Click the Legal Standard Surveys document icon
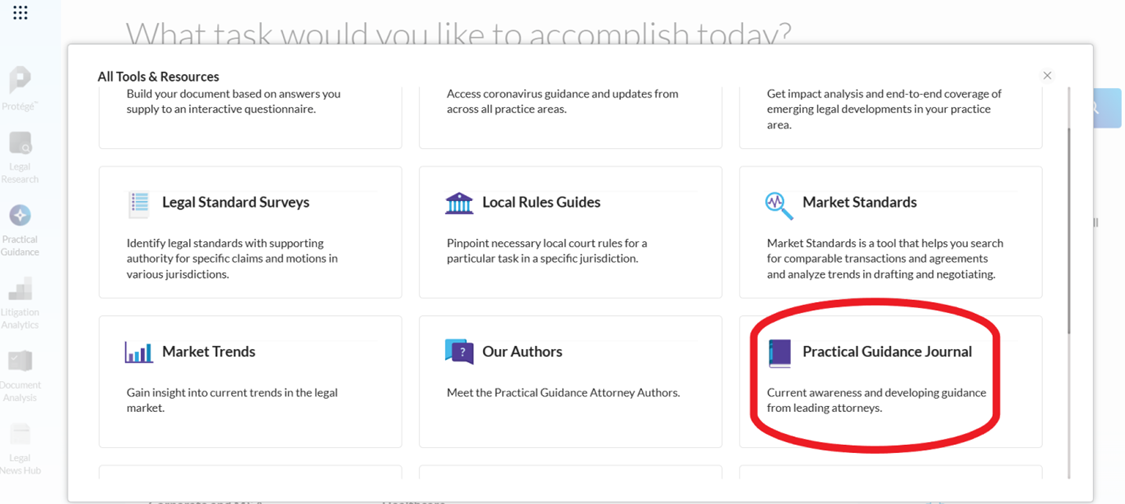1125x504 pixels. pos(138,204)
